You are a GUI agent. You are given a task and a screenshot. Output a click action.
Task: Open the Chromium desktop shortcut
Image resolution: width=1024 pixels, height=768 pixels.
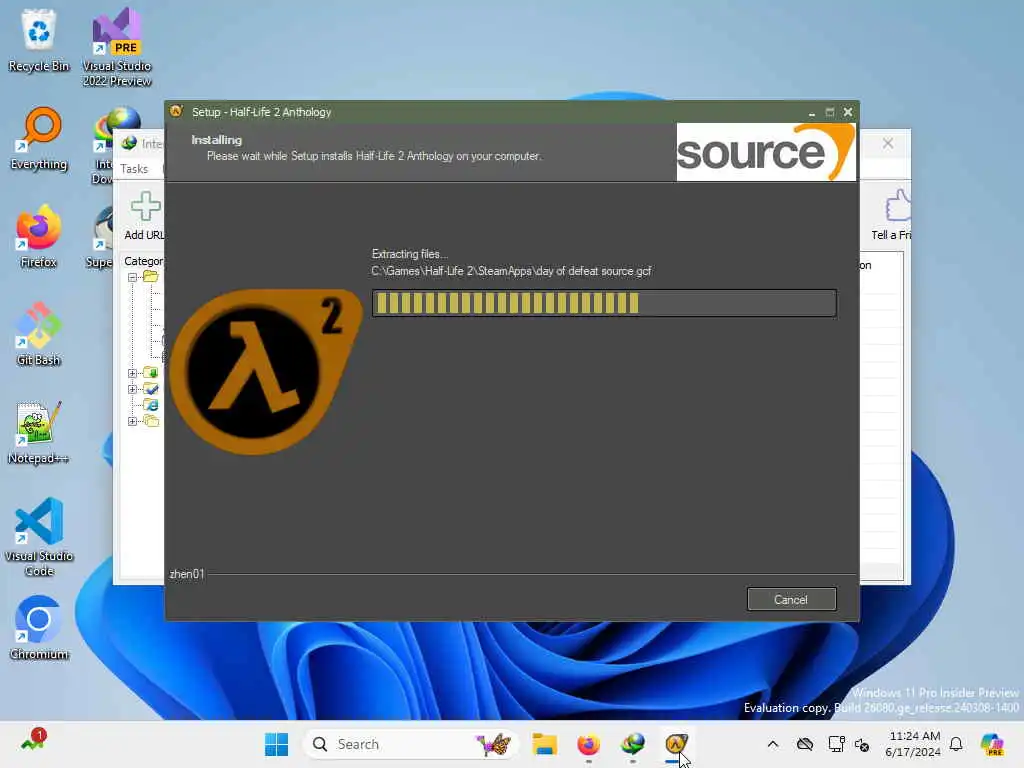[39, 628]
